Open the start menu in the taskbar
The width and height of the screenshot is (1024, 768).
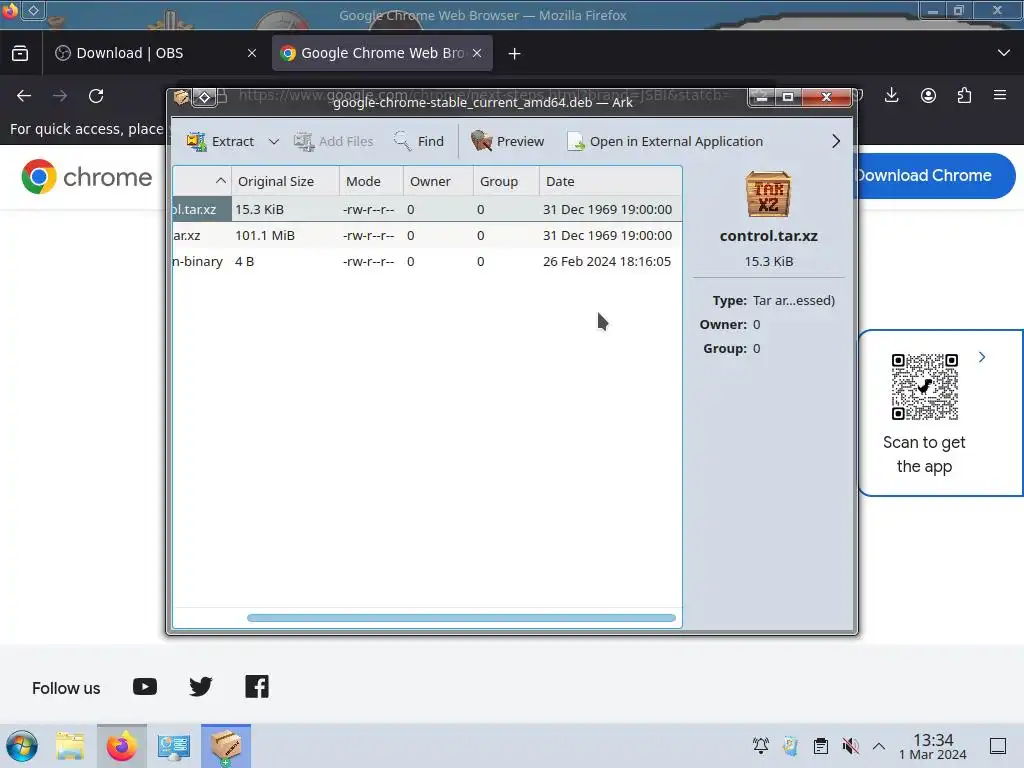22,746
